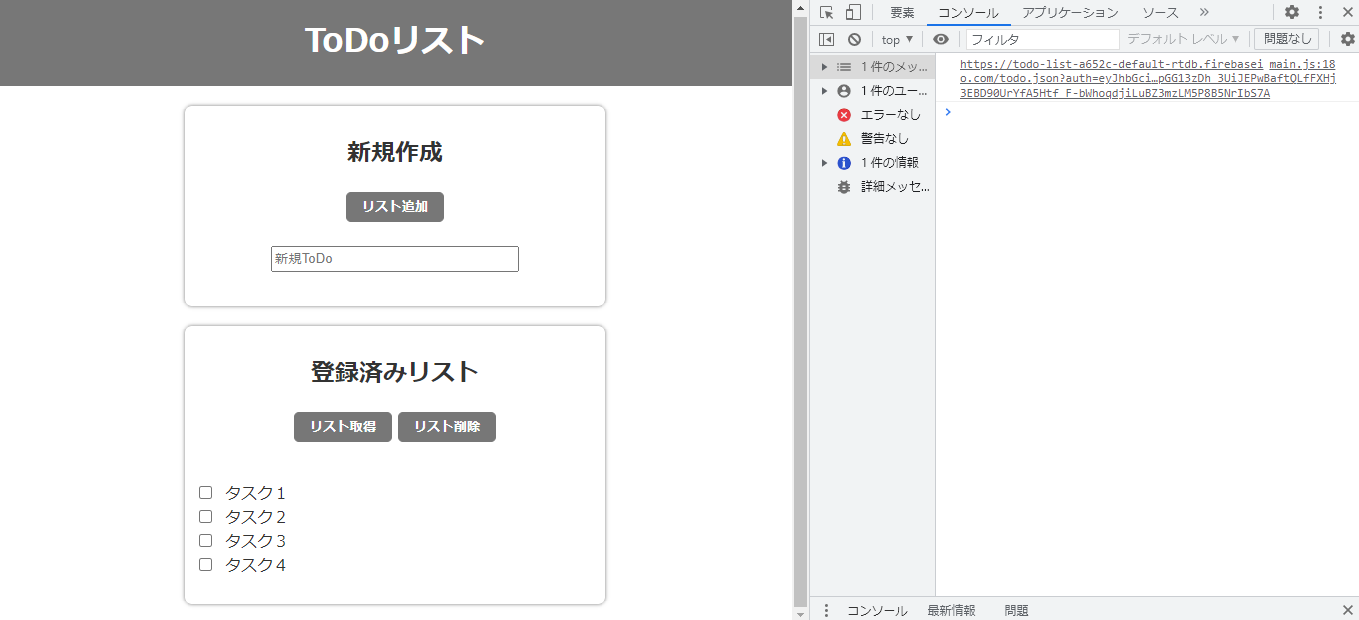The height and width of the screenshot is (620, 1359).
Task: Toggle the device emulation toolbar
Action: (851, 12)
